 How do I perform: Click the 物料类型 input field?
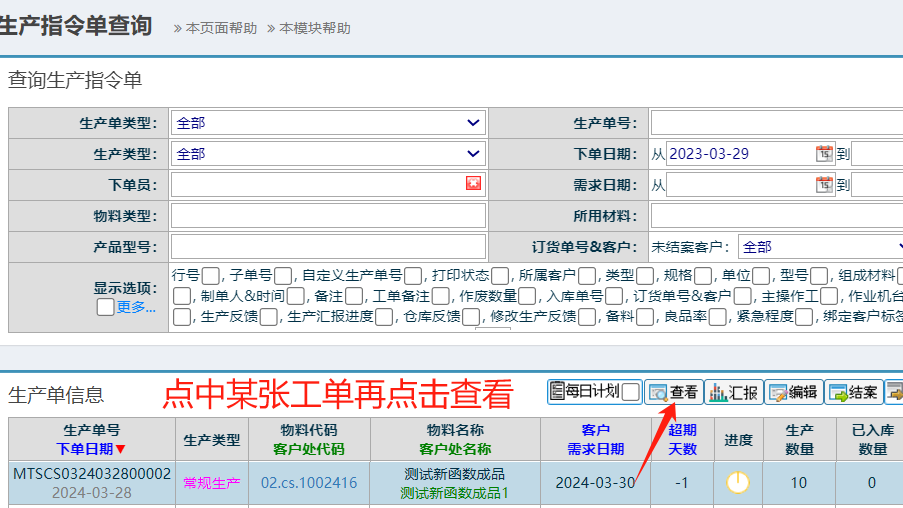point(328,216)
